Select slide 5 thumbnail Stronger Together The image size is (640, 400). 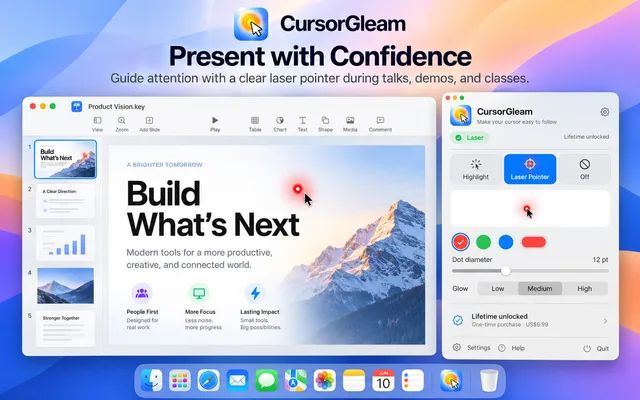coord(65,329)
